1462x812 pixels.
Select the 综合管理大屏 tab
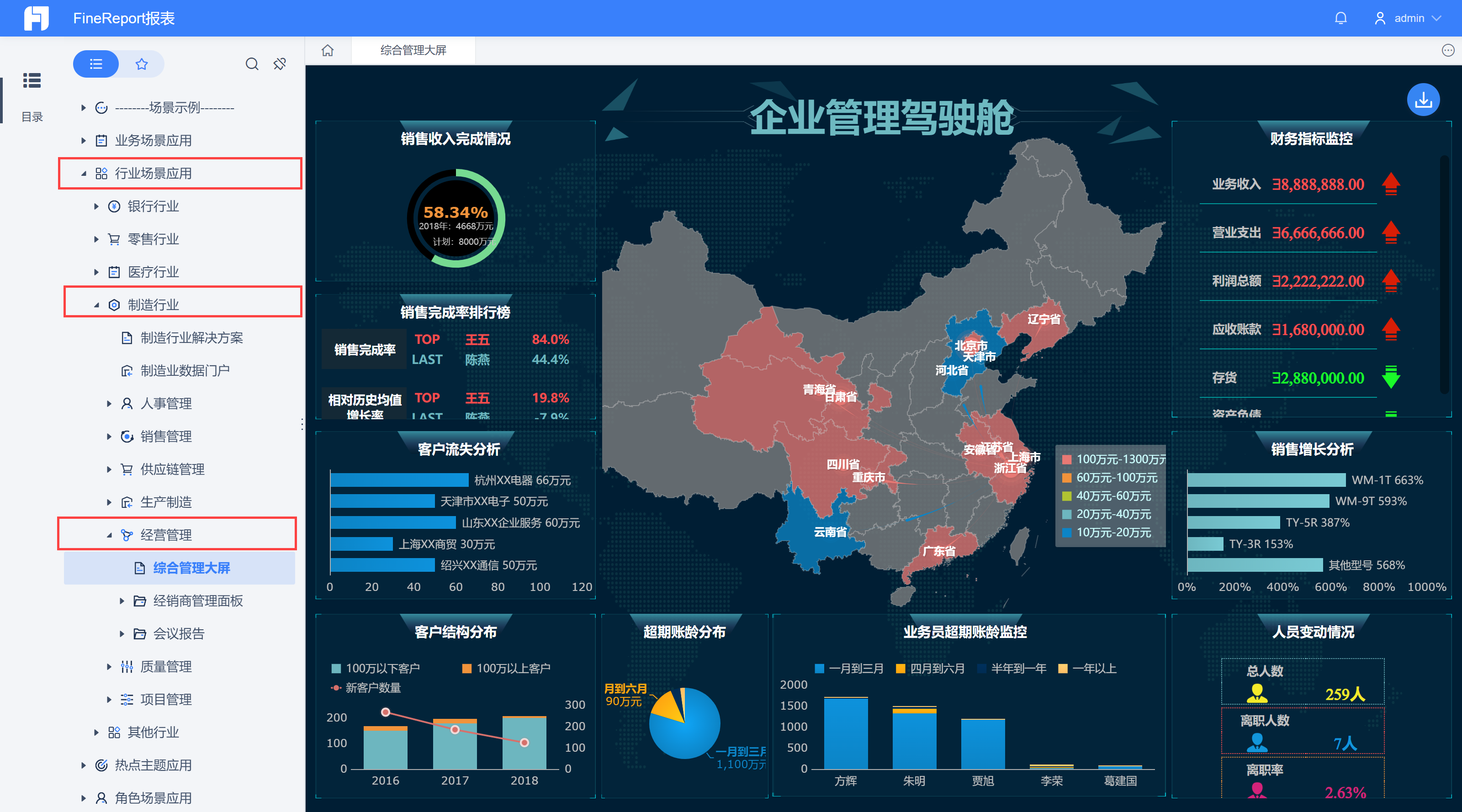[x=413, y=51]
